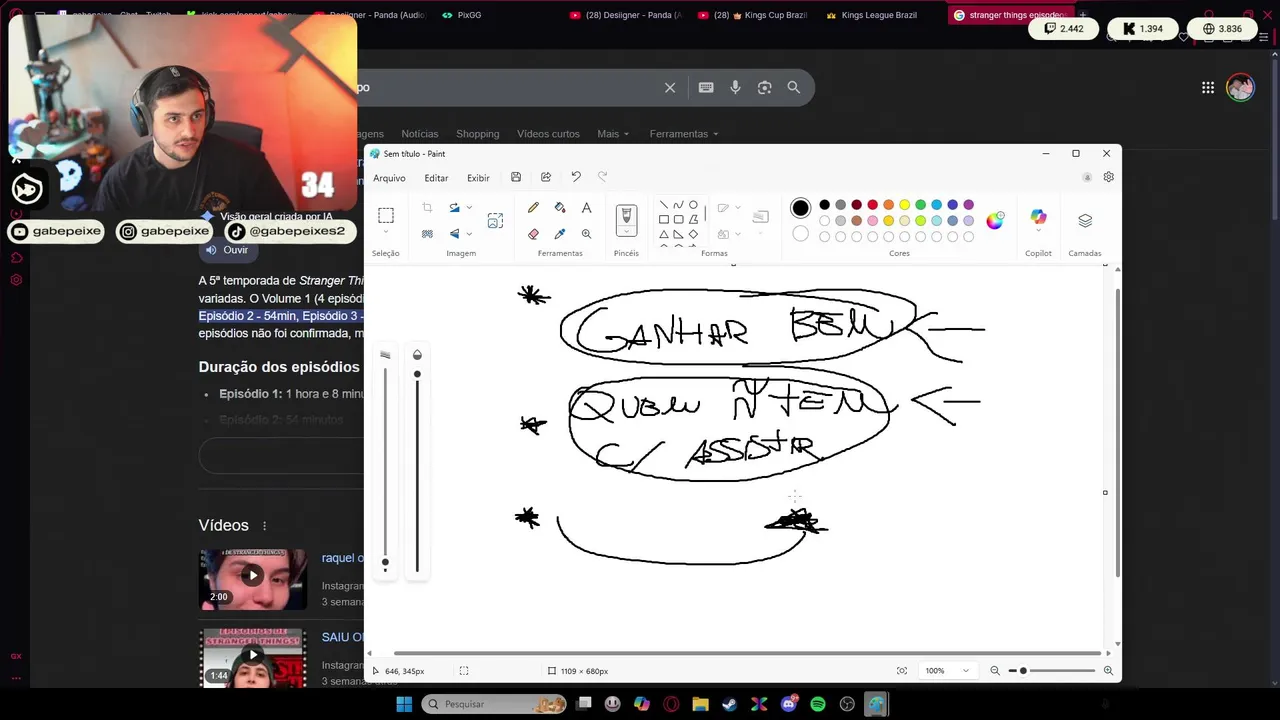The width and height of the screenshot is (1280, 720).
Task: Open the Vídeos curtos search tab
Action: (548, 134)
